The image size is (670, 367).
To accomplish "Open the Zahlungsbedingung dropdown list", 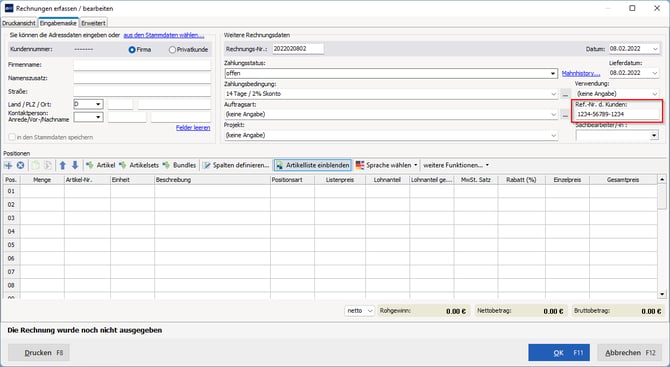I will (553, 94).
